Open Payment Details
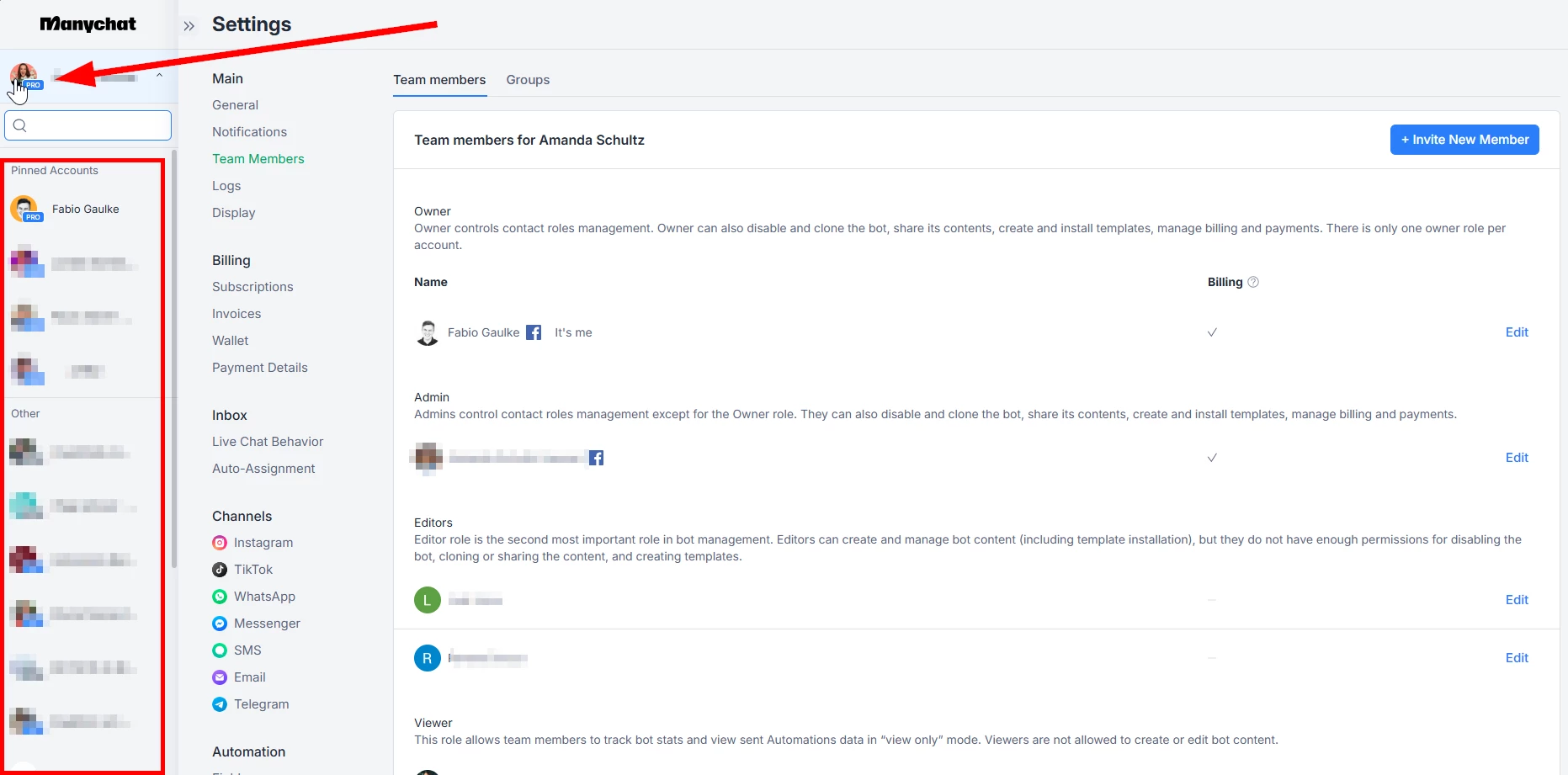This screenshot has width=1568, height=775. pos(260,368)
